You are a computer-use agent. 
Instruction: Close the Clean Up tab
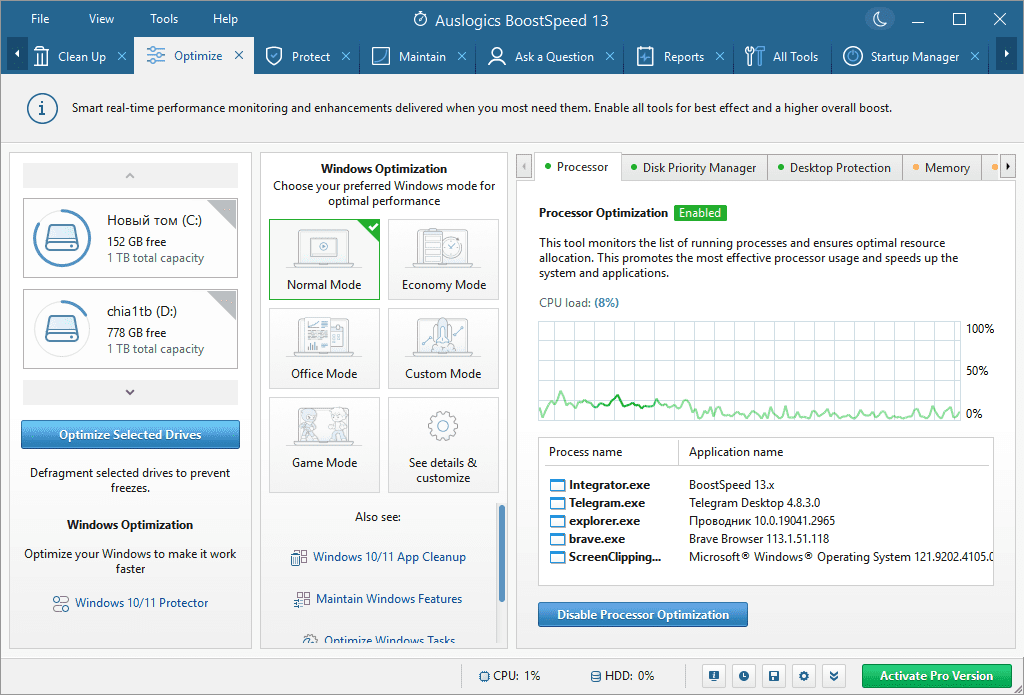point(121,57)
